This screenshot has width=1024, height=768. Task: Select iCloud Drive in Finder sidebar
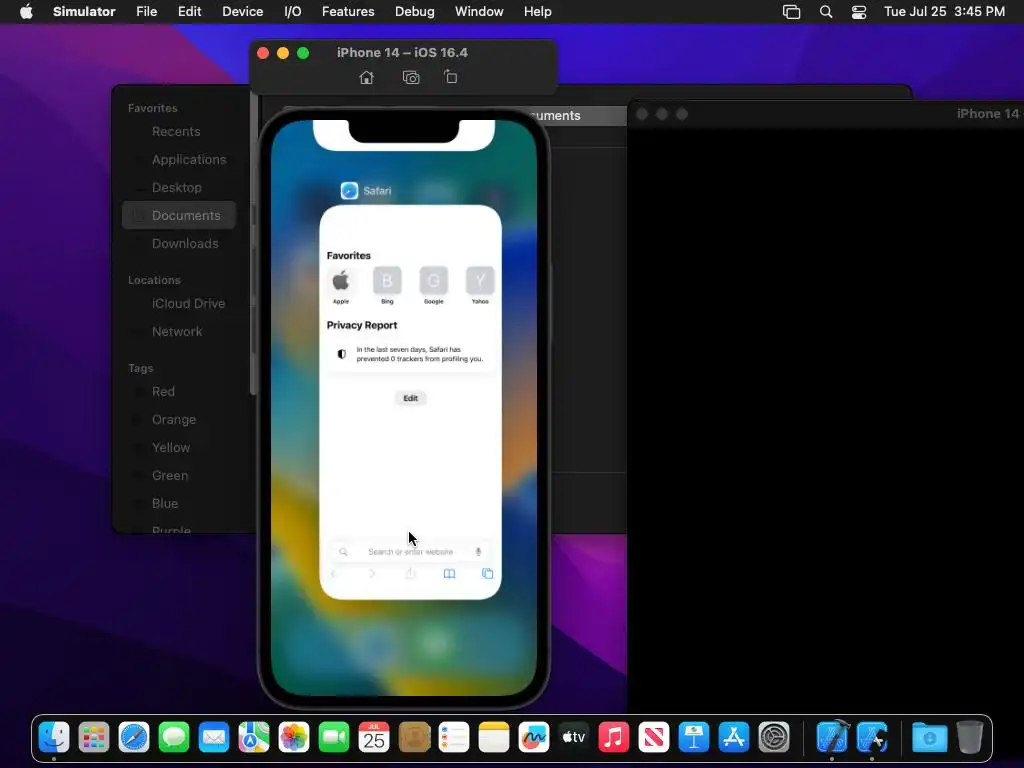188,304
